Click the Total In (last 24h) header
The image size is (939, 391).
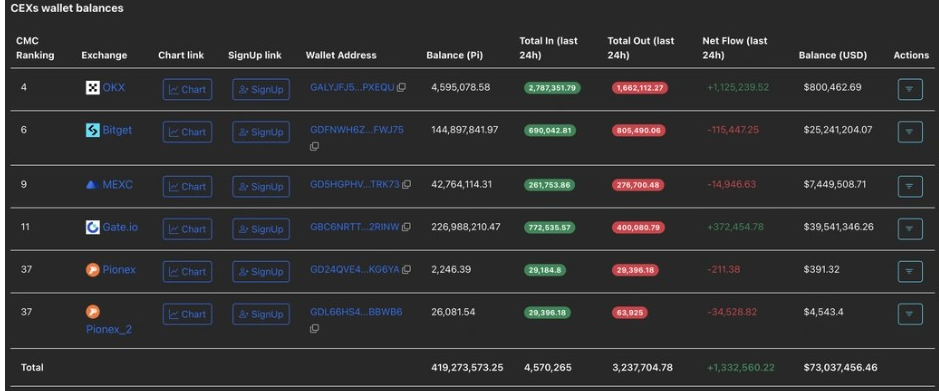click(x=549, y=48)
